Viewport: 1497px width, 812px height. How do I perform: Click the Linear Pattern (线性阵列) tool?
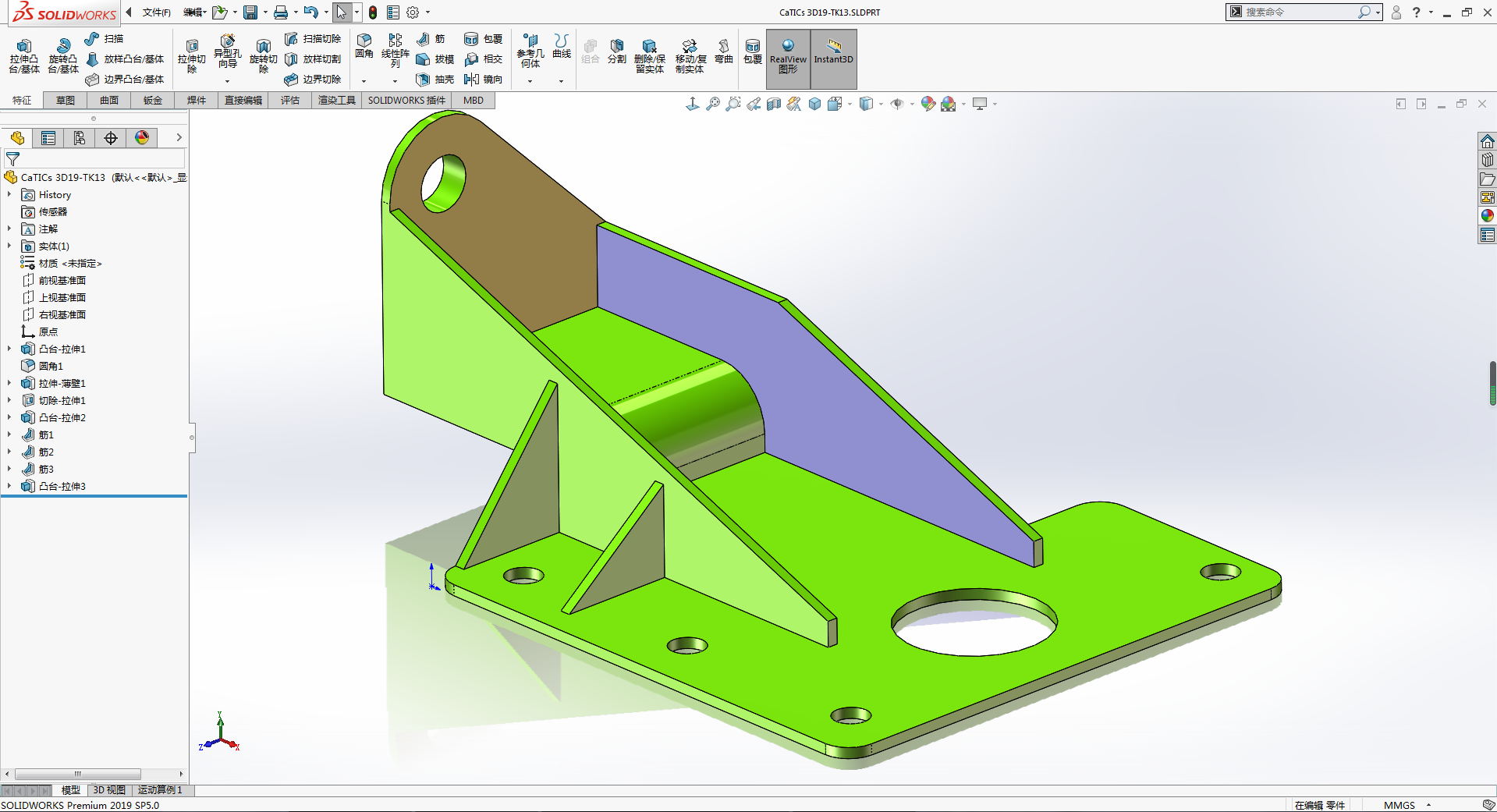pyautogui.click(x=396, y=51)
